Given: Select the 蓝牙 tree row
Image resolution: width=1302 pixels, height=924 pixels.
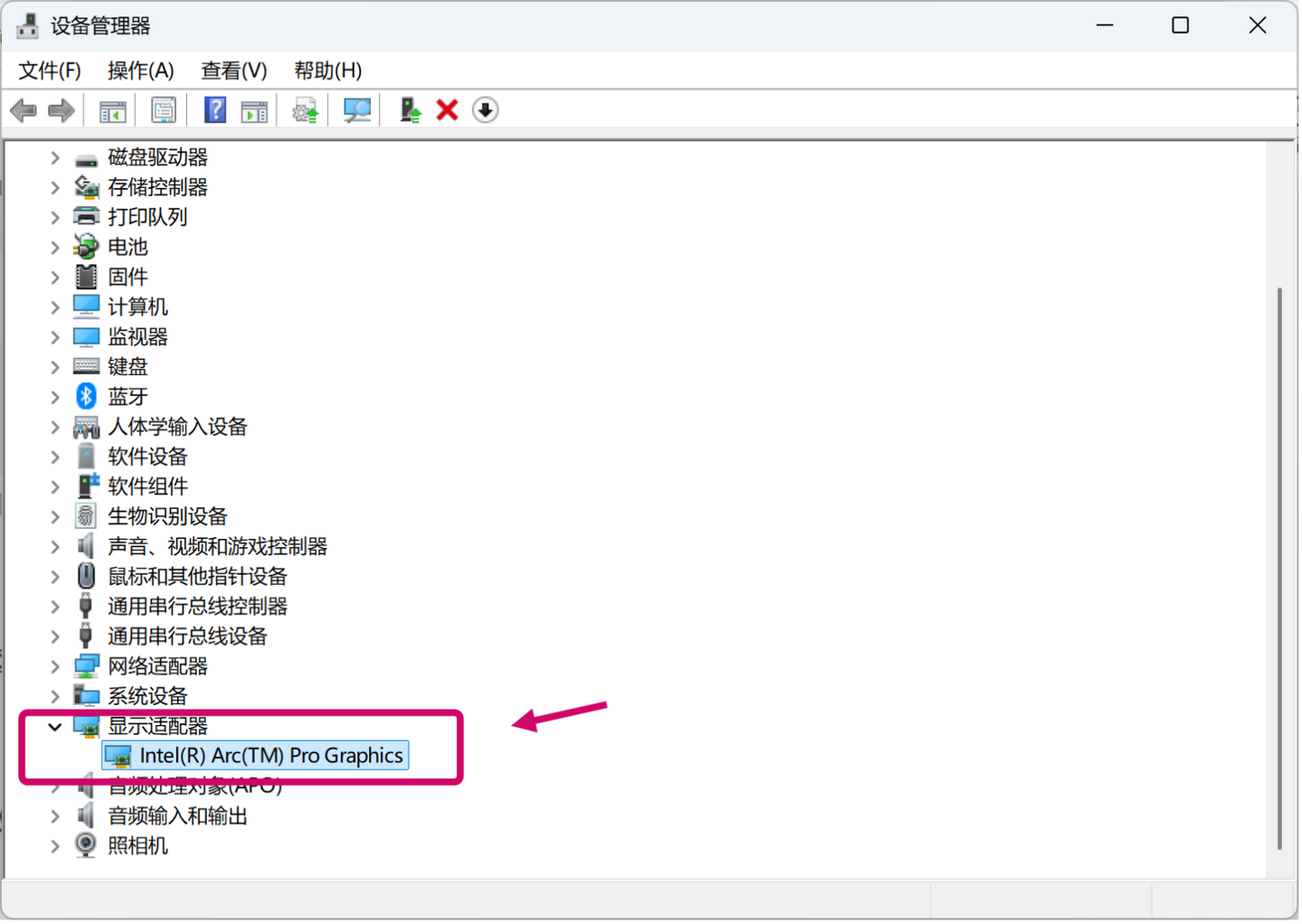Looking at the screenshot, I should point(127,398).
